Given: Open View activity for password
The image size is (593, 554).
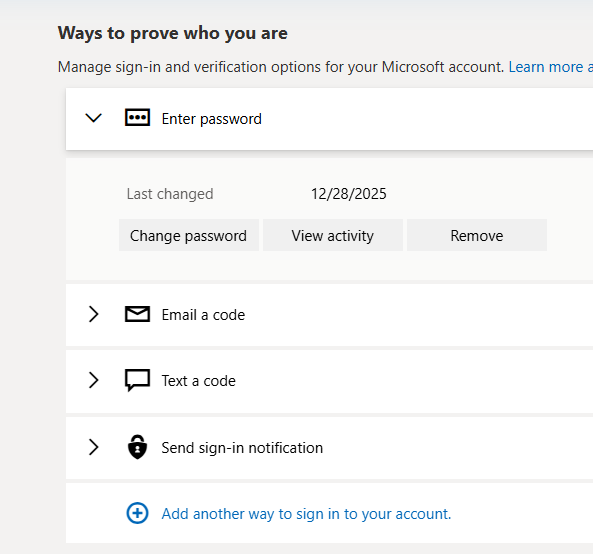Looking at the screenshot, I should click(x=333, y=235).
